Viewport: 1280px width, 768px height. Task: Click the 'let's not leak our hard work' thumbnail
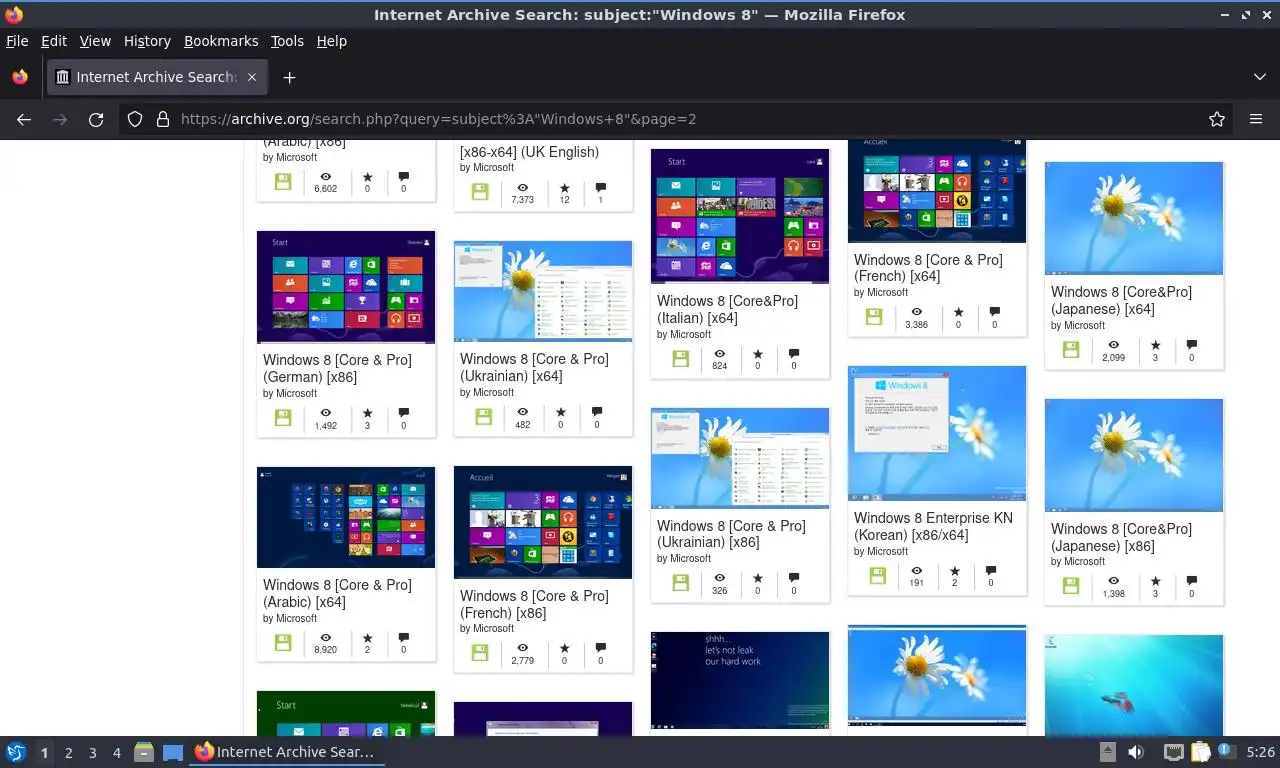click(x=740, y=680)
